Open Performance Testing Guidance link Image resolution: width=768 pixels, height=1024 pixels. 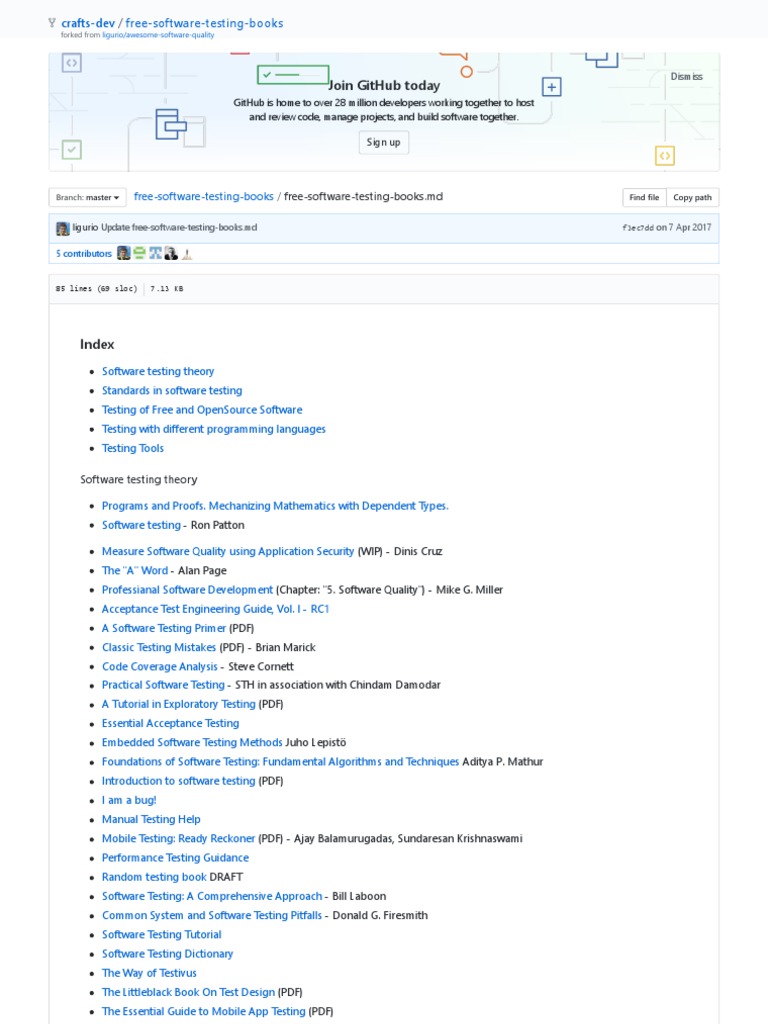coord(175,858)
